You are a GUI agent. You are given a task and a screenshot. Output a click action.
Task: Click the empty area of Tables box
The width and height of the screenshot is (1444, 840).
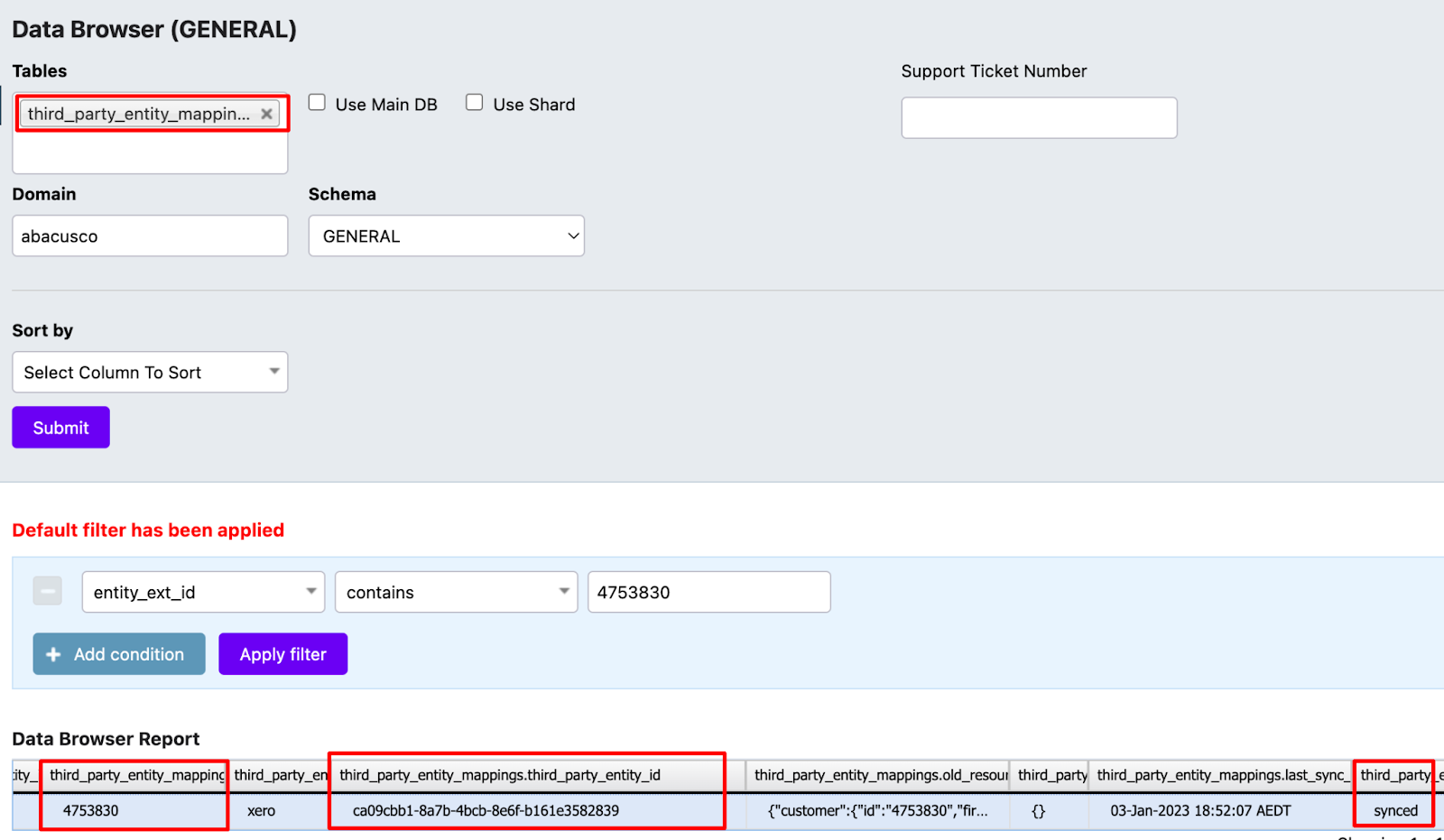click(150, 153)
